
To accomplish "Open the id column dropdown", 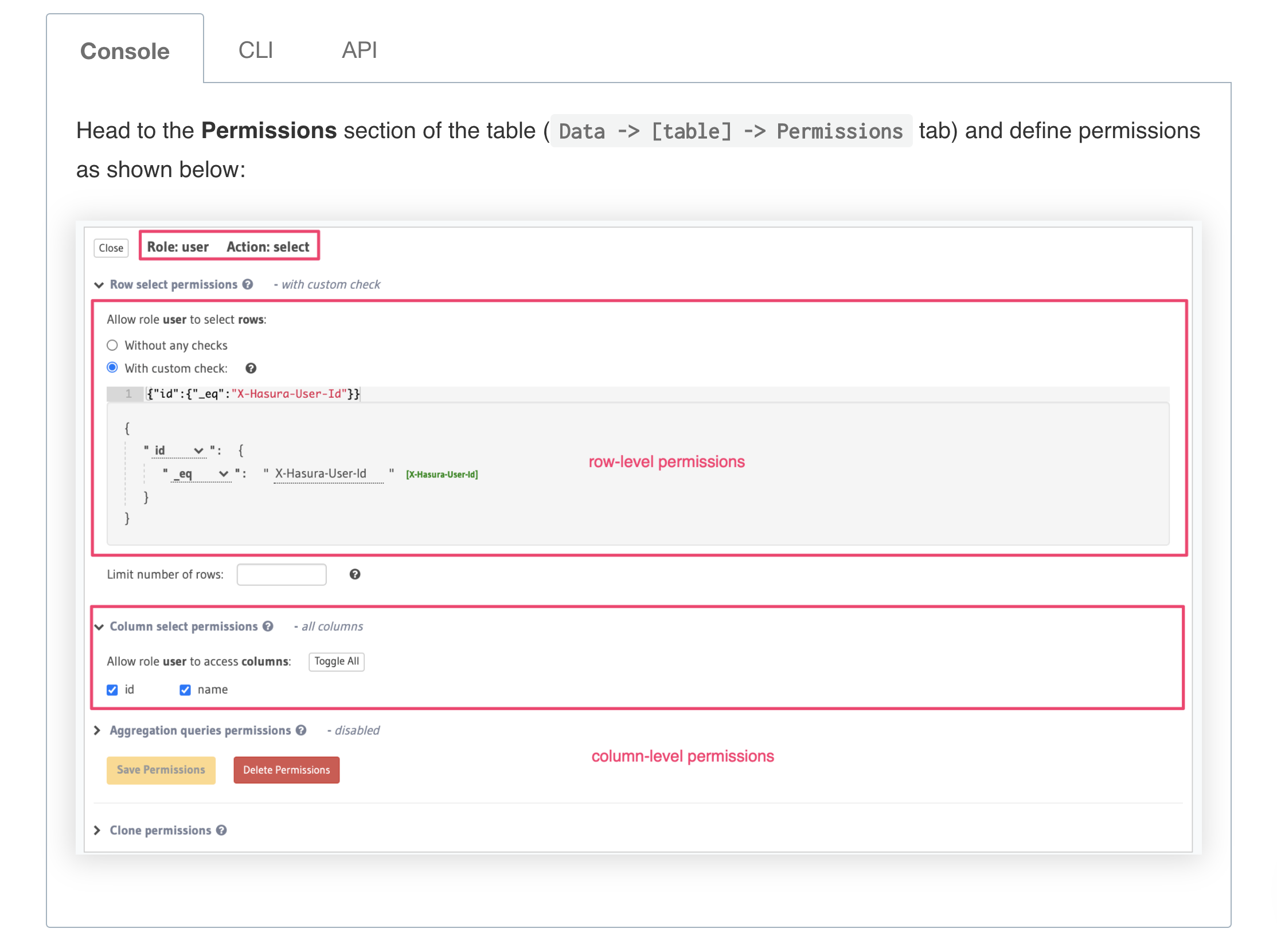I will pyautogui.click(x=179, y=450).
